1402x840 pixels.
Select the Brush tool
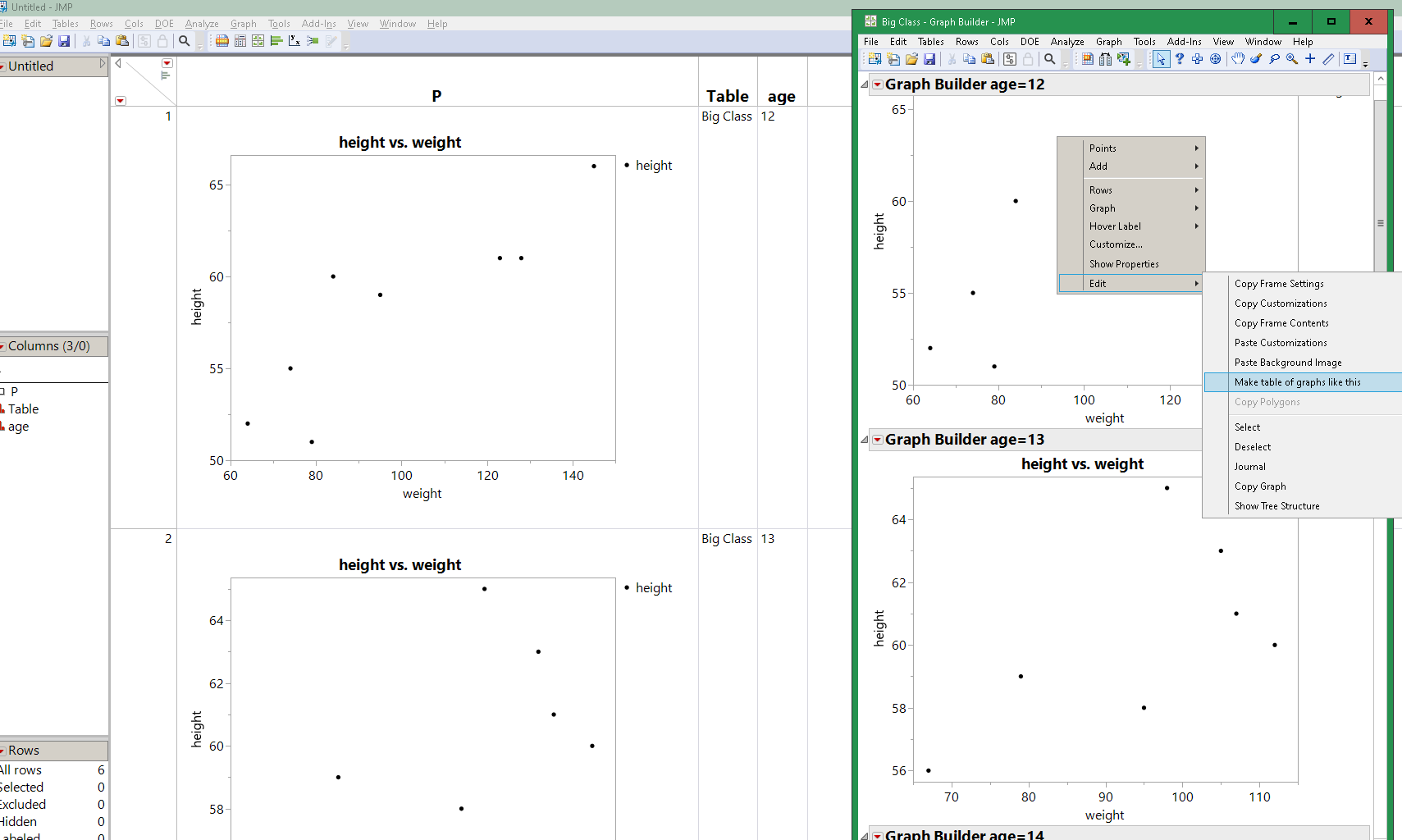(1255, 59)
